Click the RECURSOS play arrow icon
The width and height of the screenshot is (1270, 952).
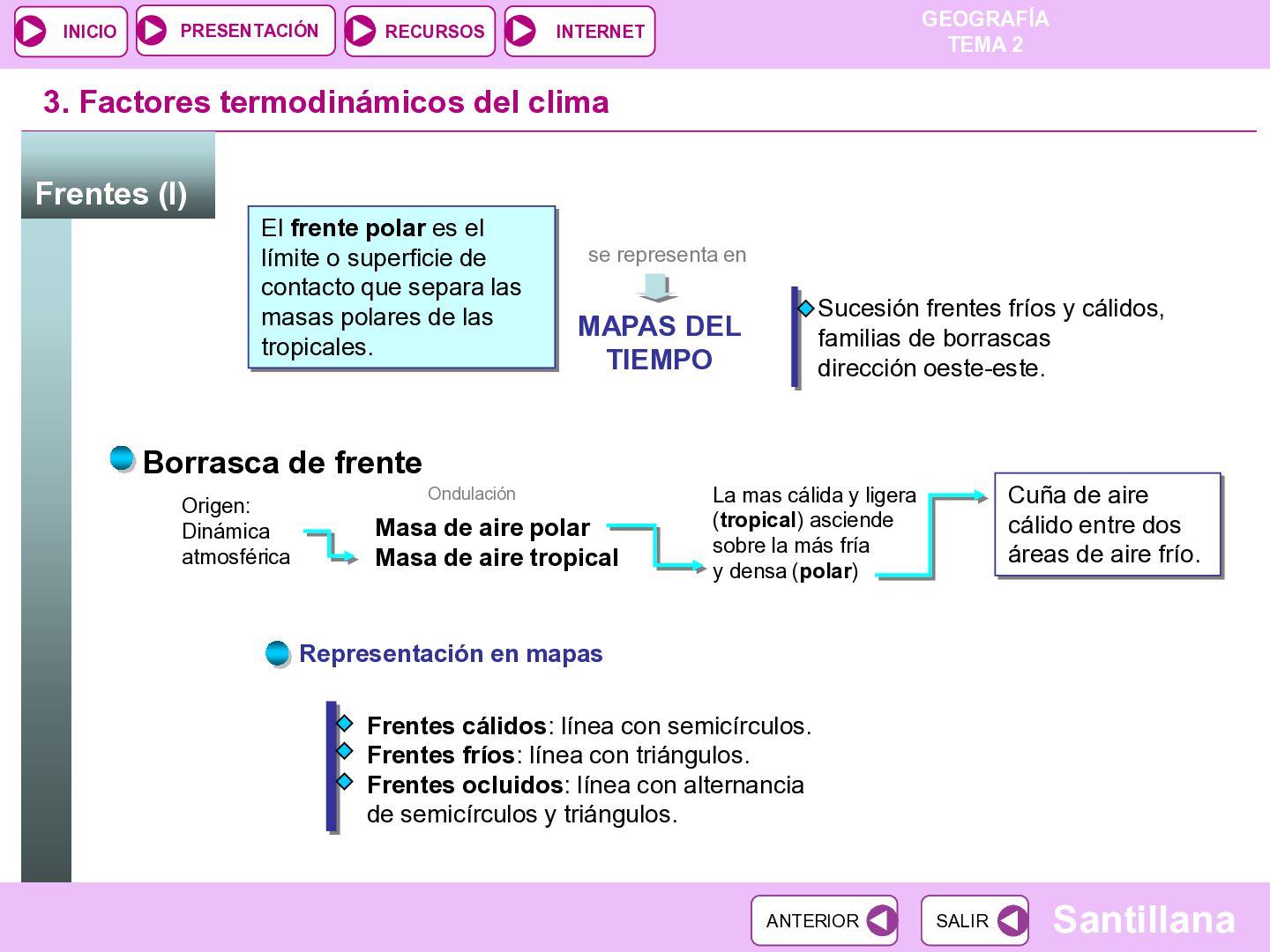[x=360, y=31]
